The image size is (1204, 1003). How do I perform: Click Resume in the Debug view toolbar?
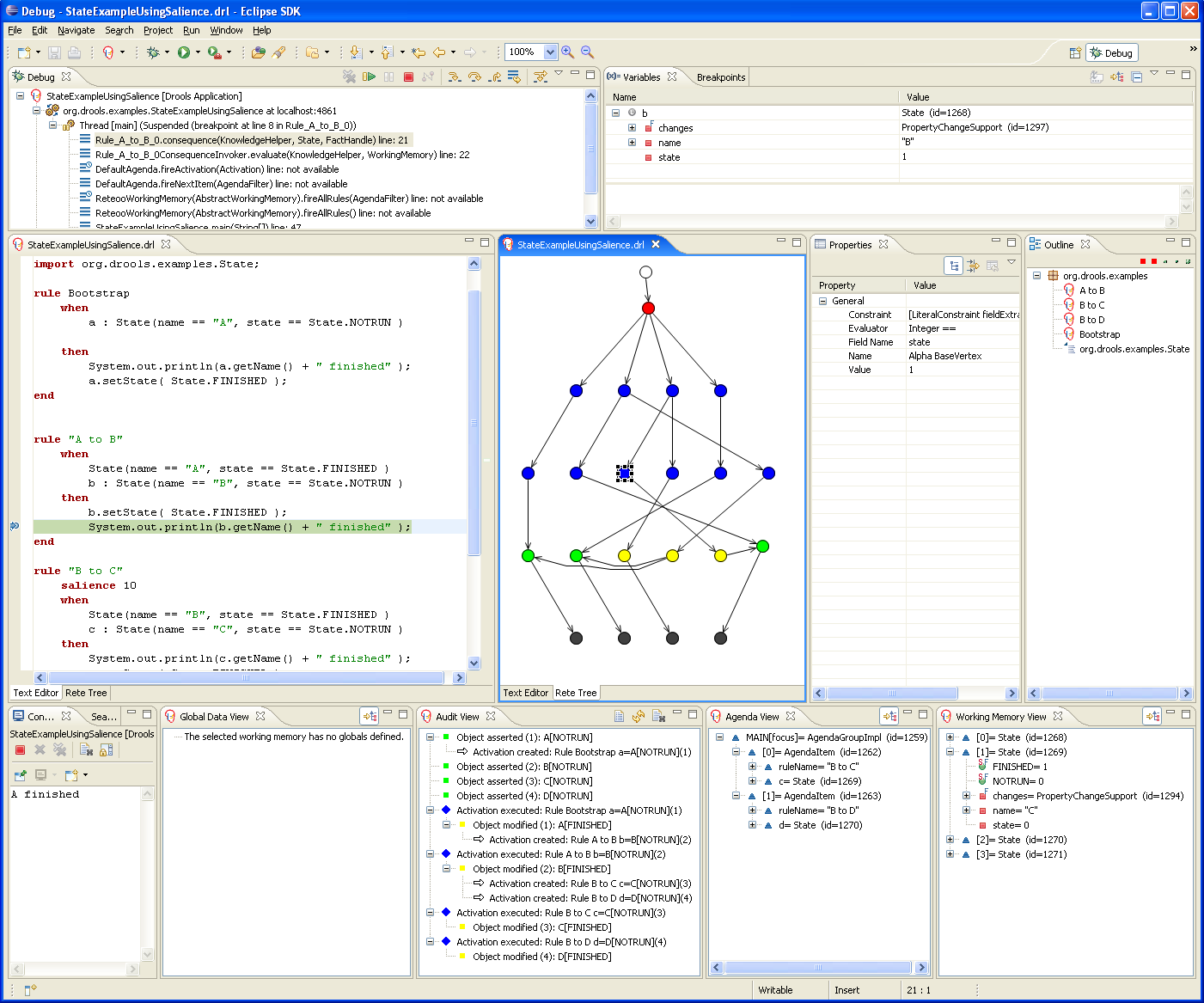[x=370, y=76]
